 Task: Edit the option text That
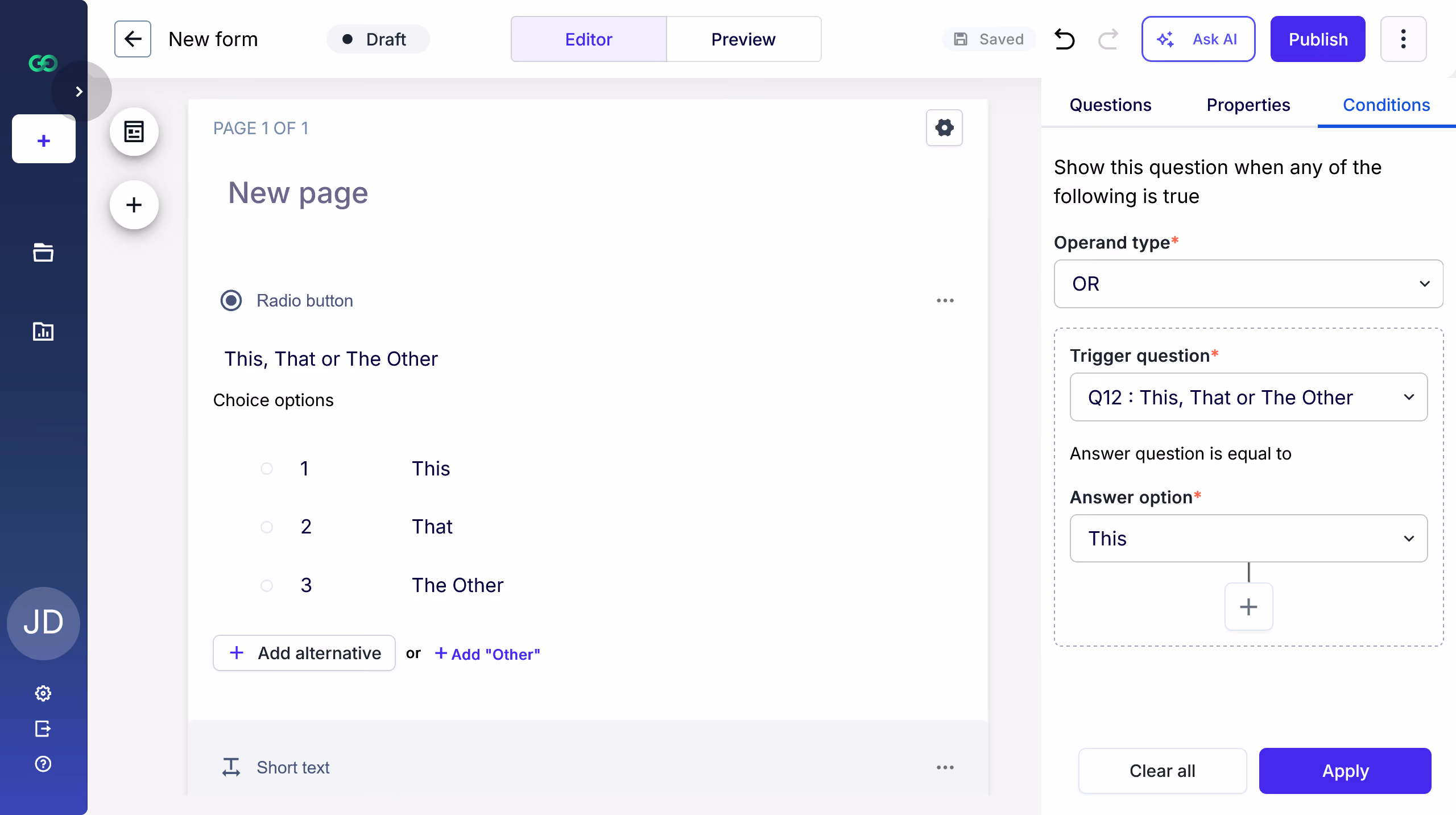tap(432, 527)
